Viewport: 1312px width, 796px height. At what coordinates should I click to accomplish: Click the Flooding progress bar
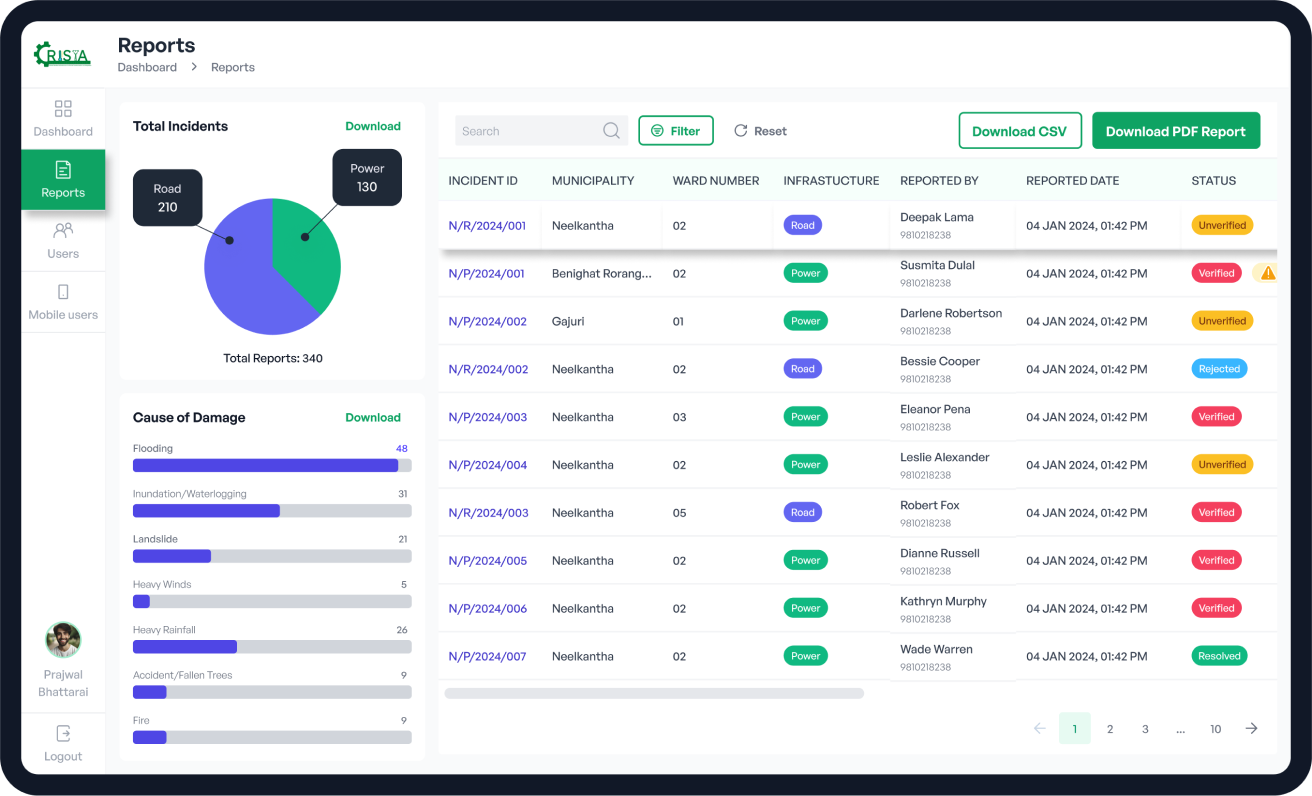(x=272, y=465)
